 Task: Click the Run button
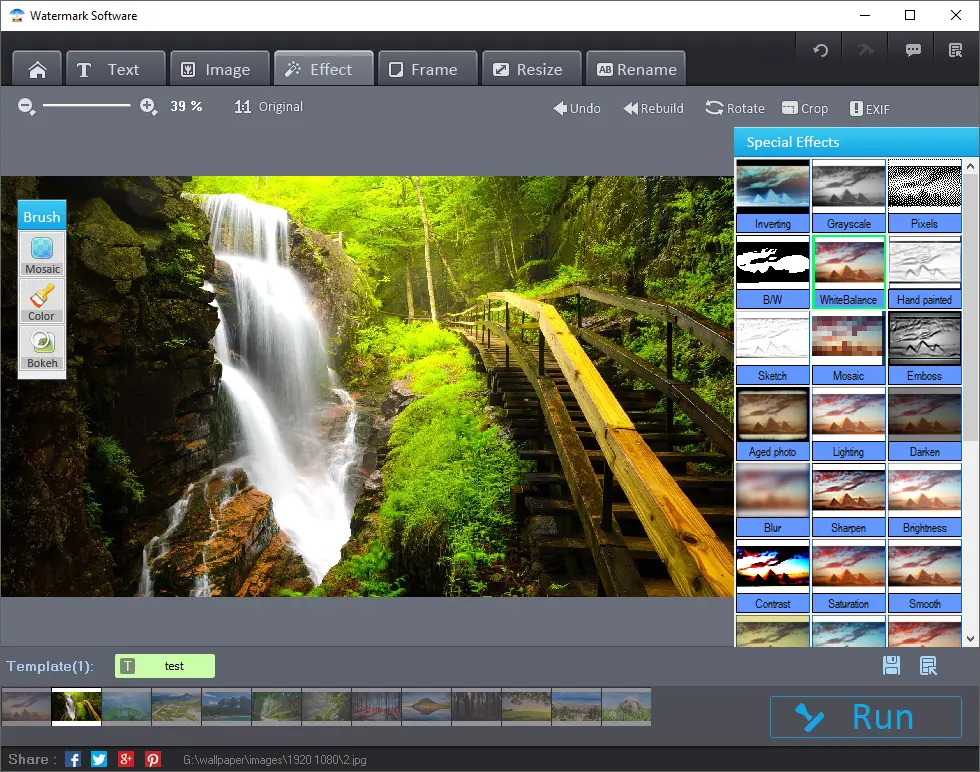click(866, 717)
